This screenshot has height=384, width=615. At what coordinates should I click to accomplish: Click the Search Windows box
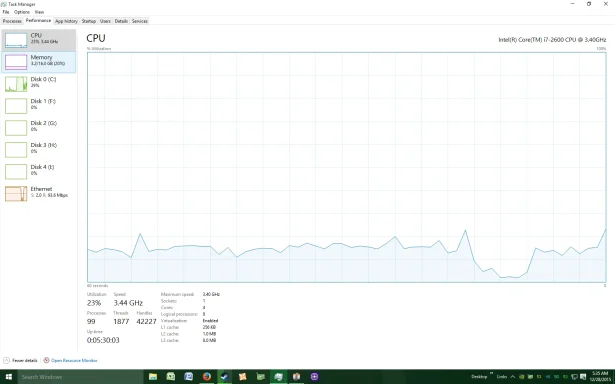[x=80, y=377]
